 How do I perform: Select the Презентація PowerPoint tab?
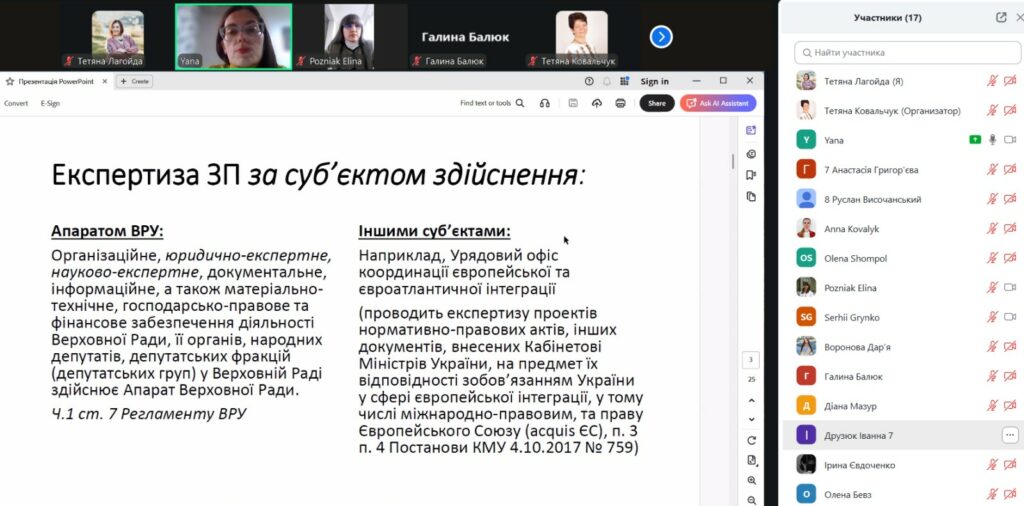click(56, 81)
